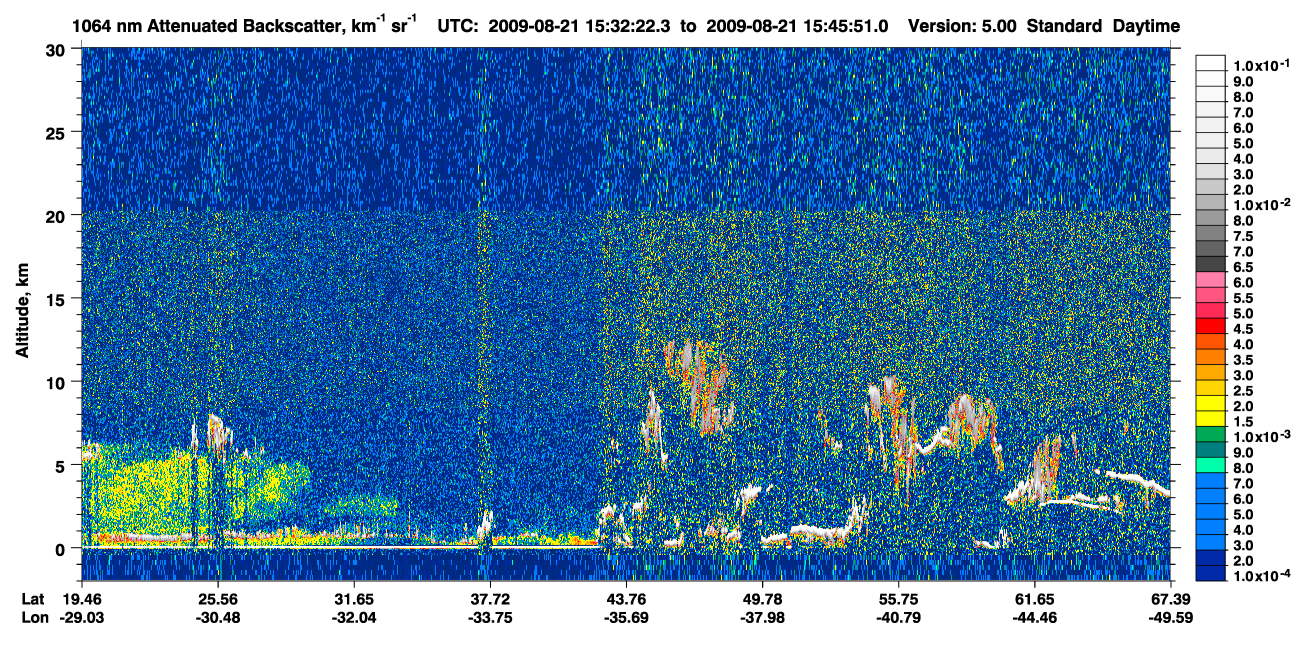Image resolution: width=1300 pixels, height=667 pixels.
Task: Click latitude value '25.56'
Action: [217, 599]
